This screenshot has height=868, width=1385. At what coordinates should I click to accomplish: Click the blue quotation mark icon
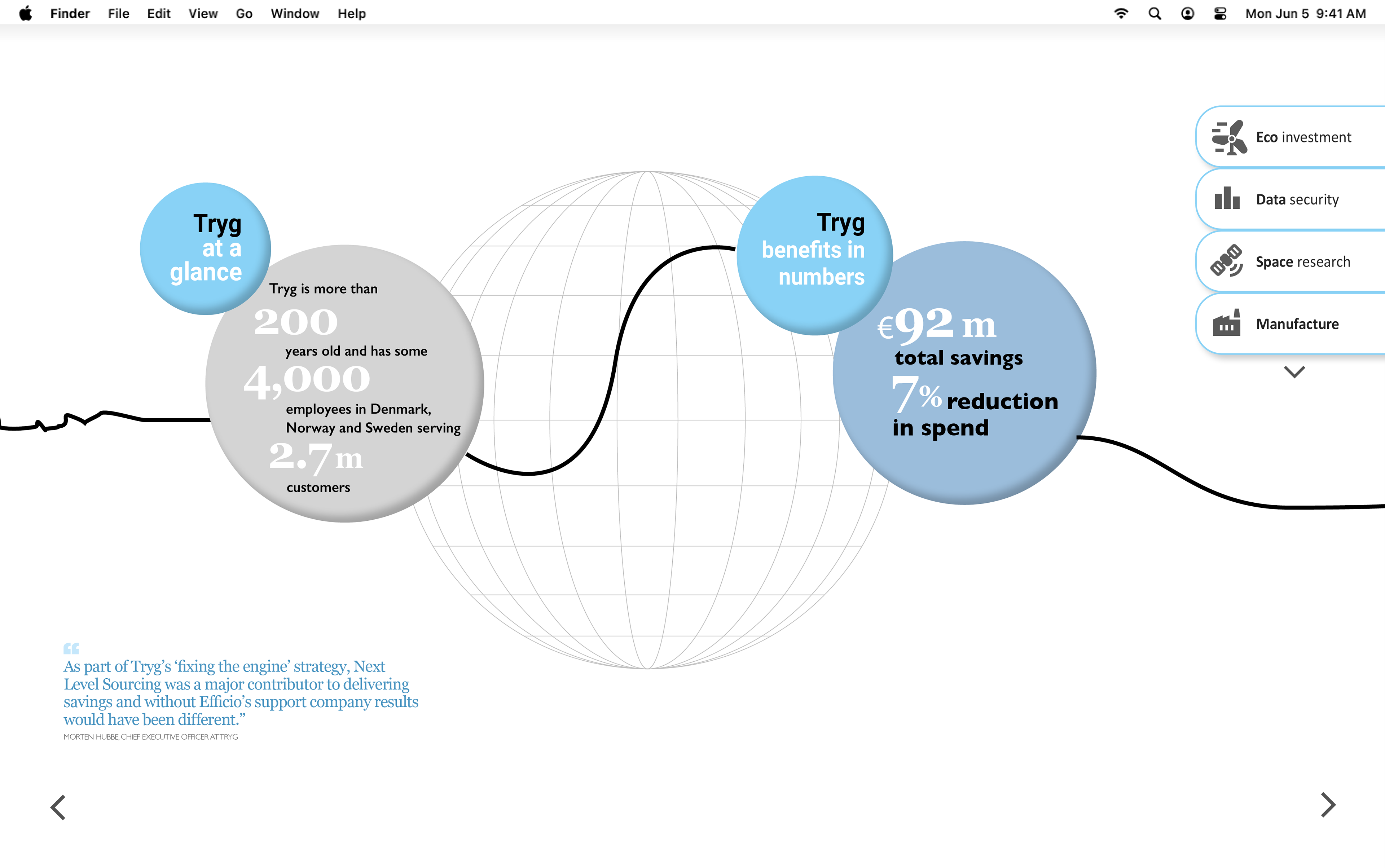pos(71,648)
